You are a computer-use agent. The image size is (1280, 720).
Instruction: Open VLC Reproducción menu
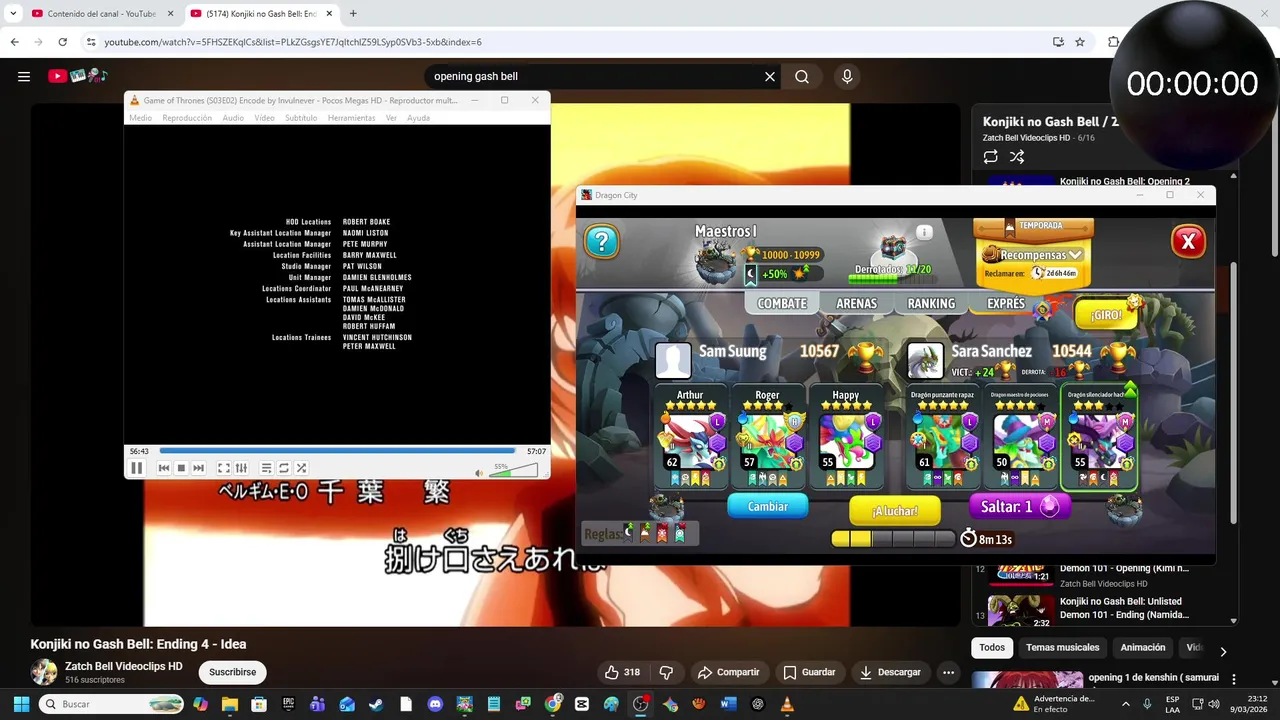point(187,118)
